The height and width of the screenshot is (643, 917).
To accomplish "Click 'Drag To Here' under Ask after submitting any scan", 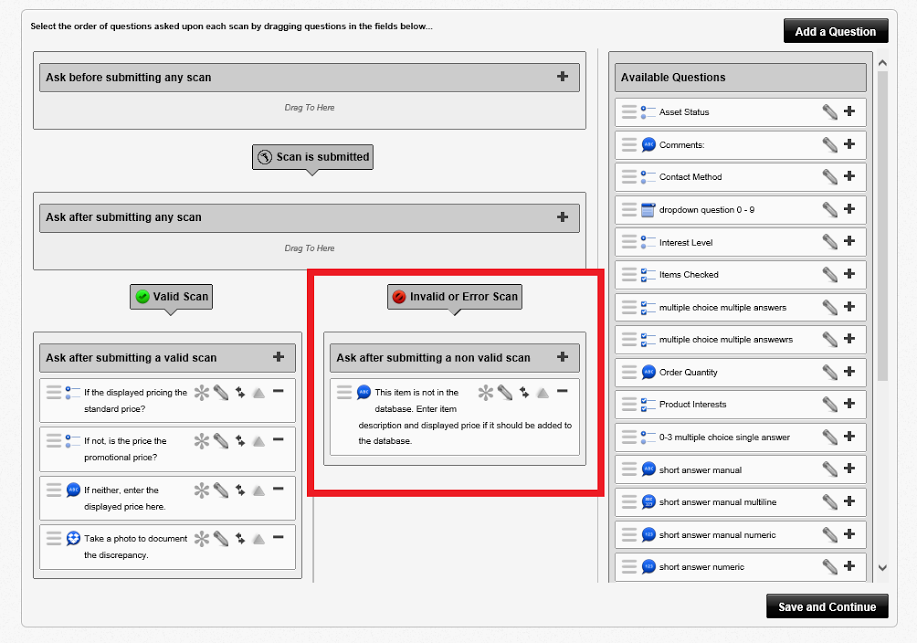I will pos(309,248).
